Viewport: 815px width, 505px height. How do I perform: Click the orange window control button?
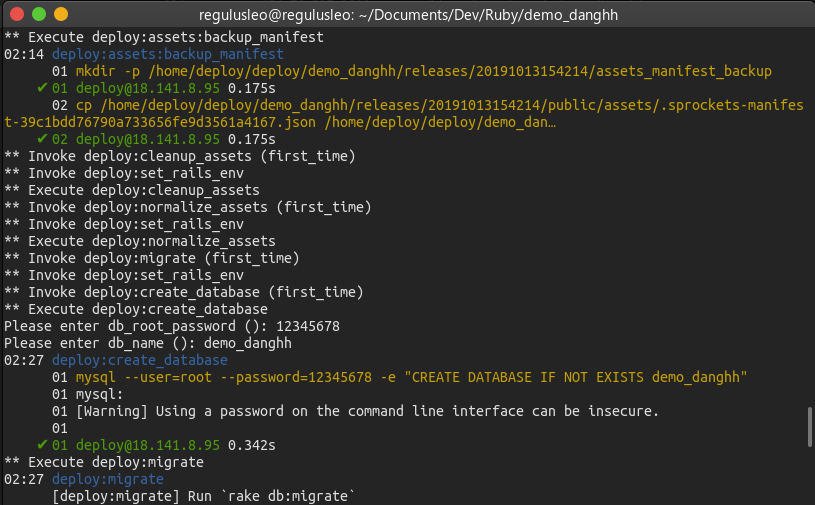click(x=61, y=14)
